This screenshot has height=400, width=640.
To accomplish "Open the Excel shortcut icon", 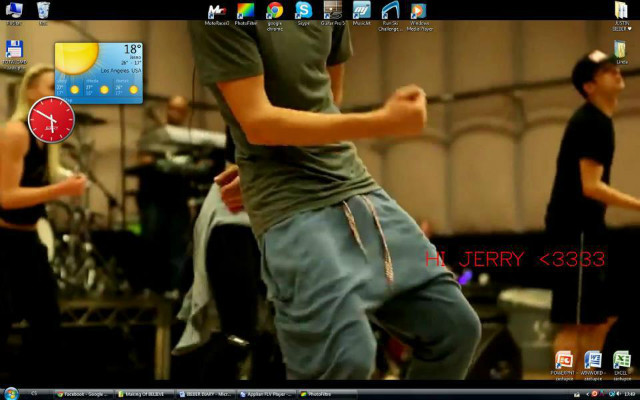I will point(622,365).
